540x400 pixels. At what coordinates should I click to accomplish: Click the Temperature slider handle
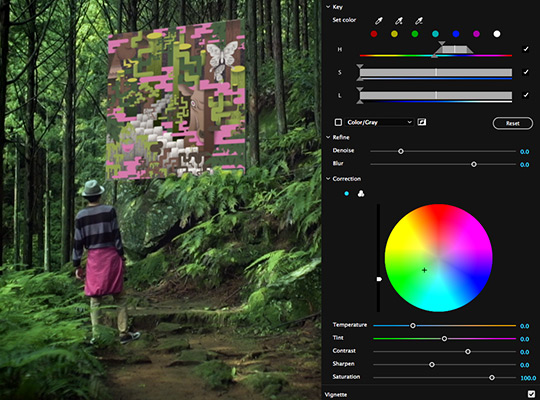pos(413,326)
